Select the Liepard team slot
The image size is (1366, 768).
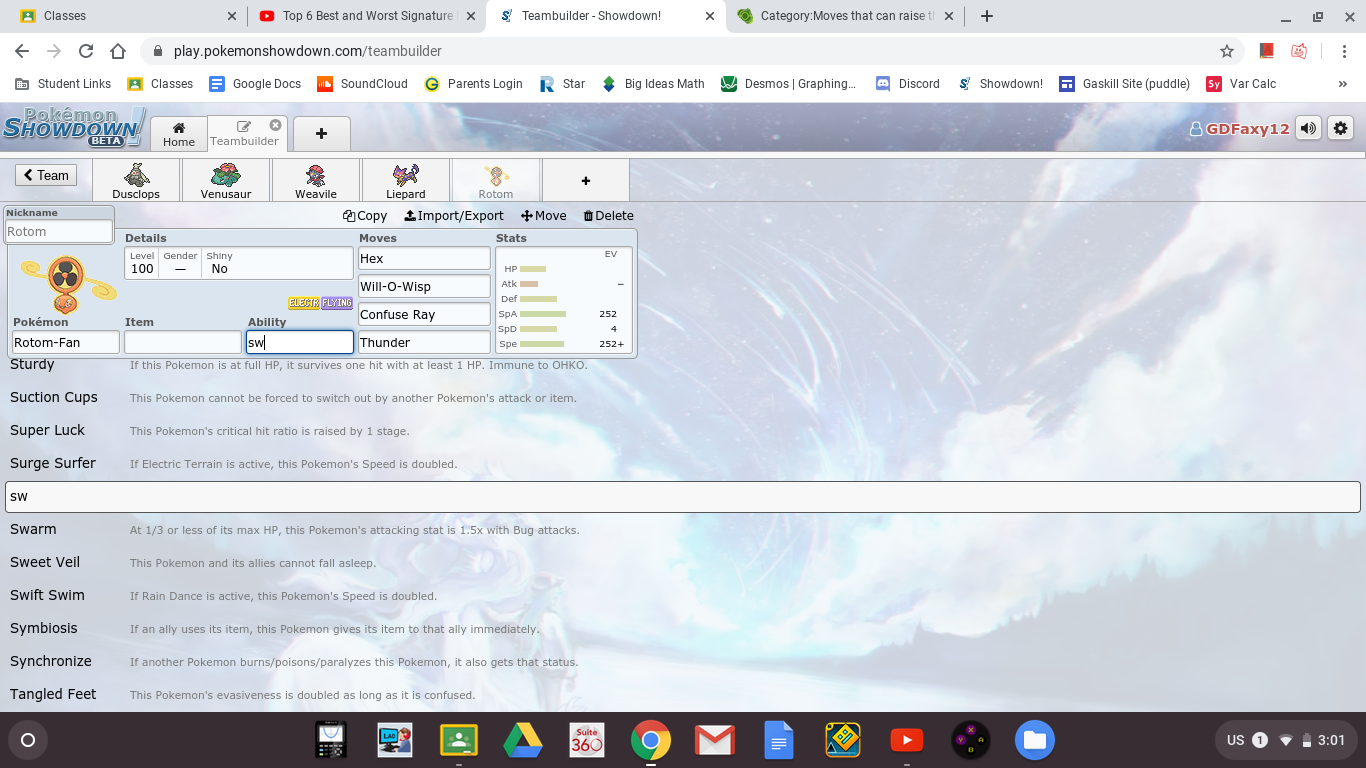406,180
